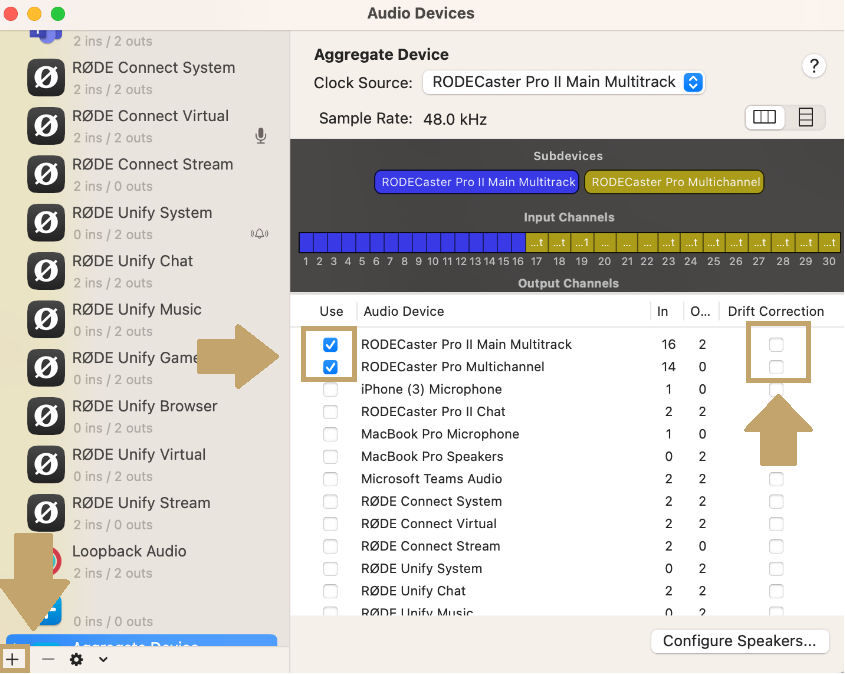The height and width of the screenshot is (674, 845).
Task: Select the RØDE Connect Virtual sidebar icon
Action: pyautogui.click(x=46, y=126)
